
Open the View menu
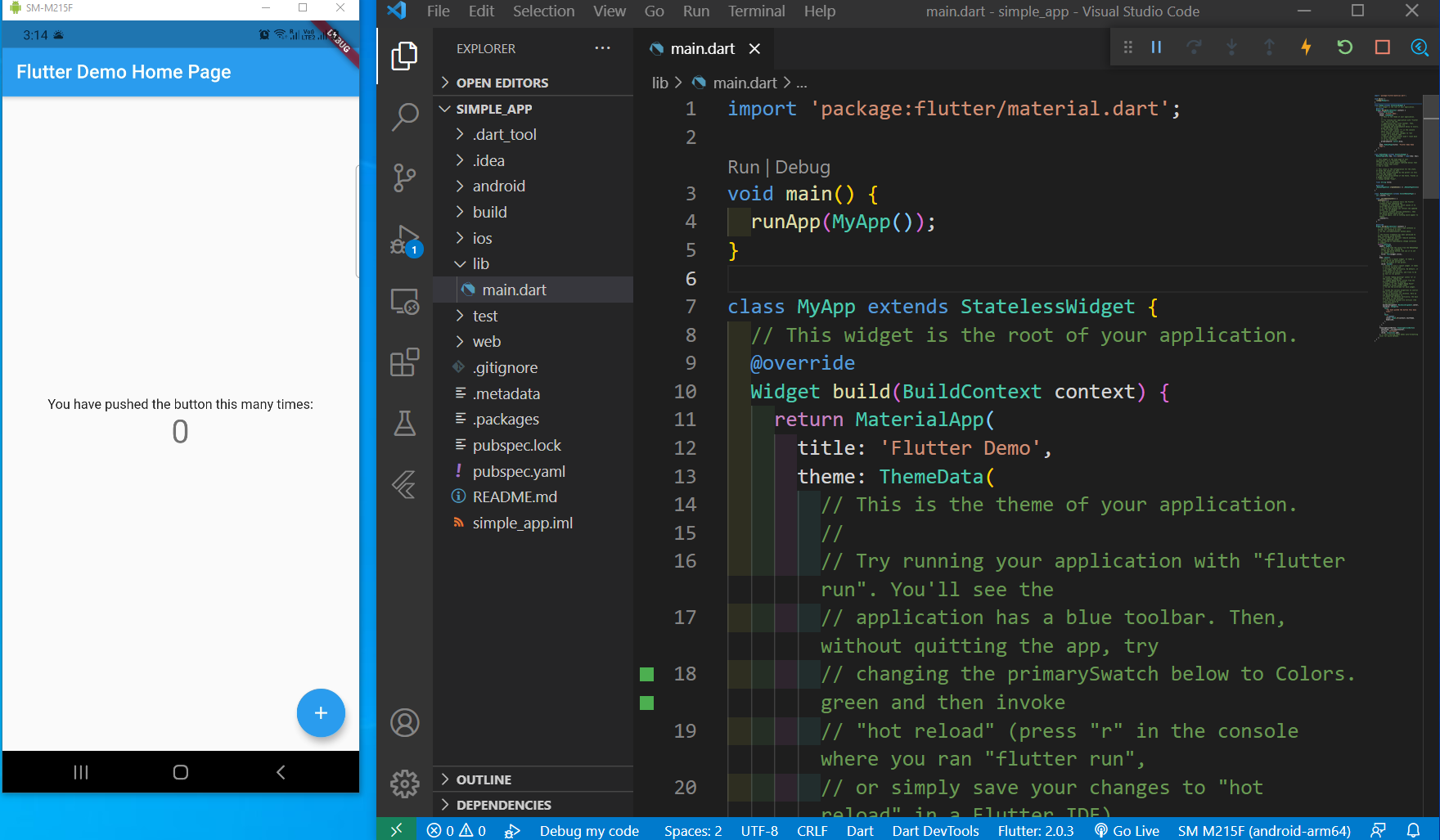click(610, 11)
